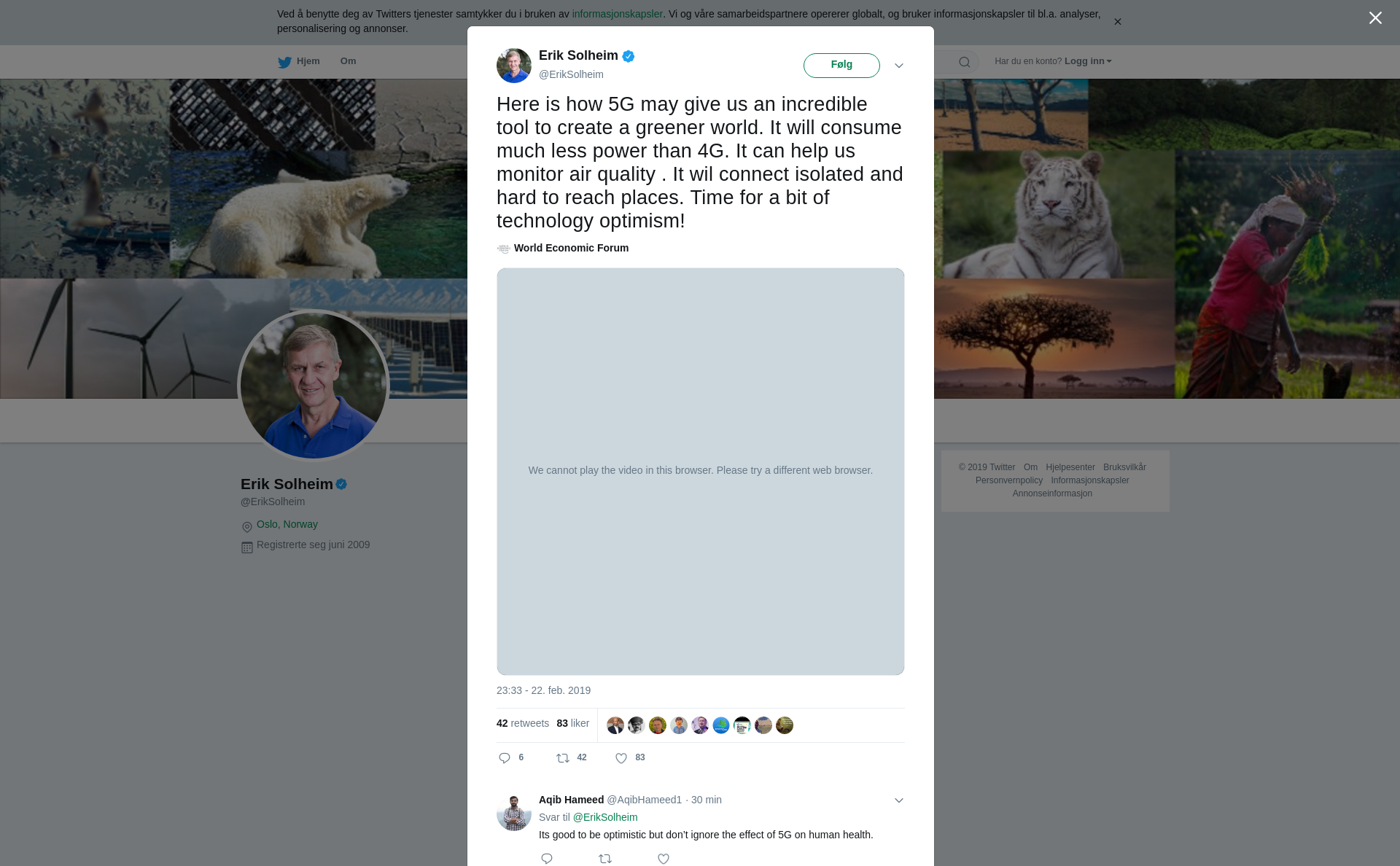The image size is (1400, 866).
Task: Open options chevron on Aqib Hameed's reply
Action: [x=899, y=800]
